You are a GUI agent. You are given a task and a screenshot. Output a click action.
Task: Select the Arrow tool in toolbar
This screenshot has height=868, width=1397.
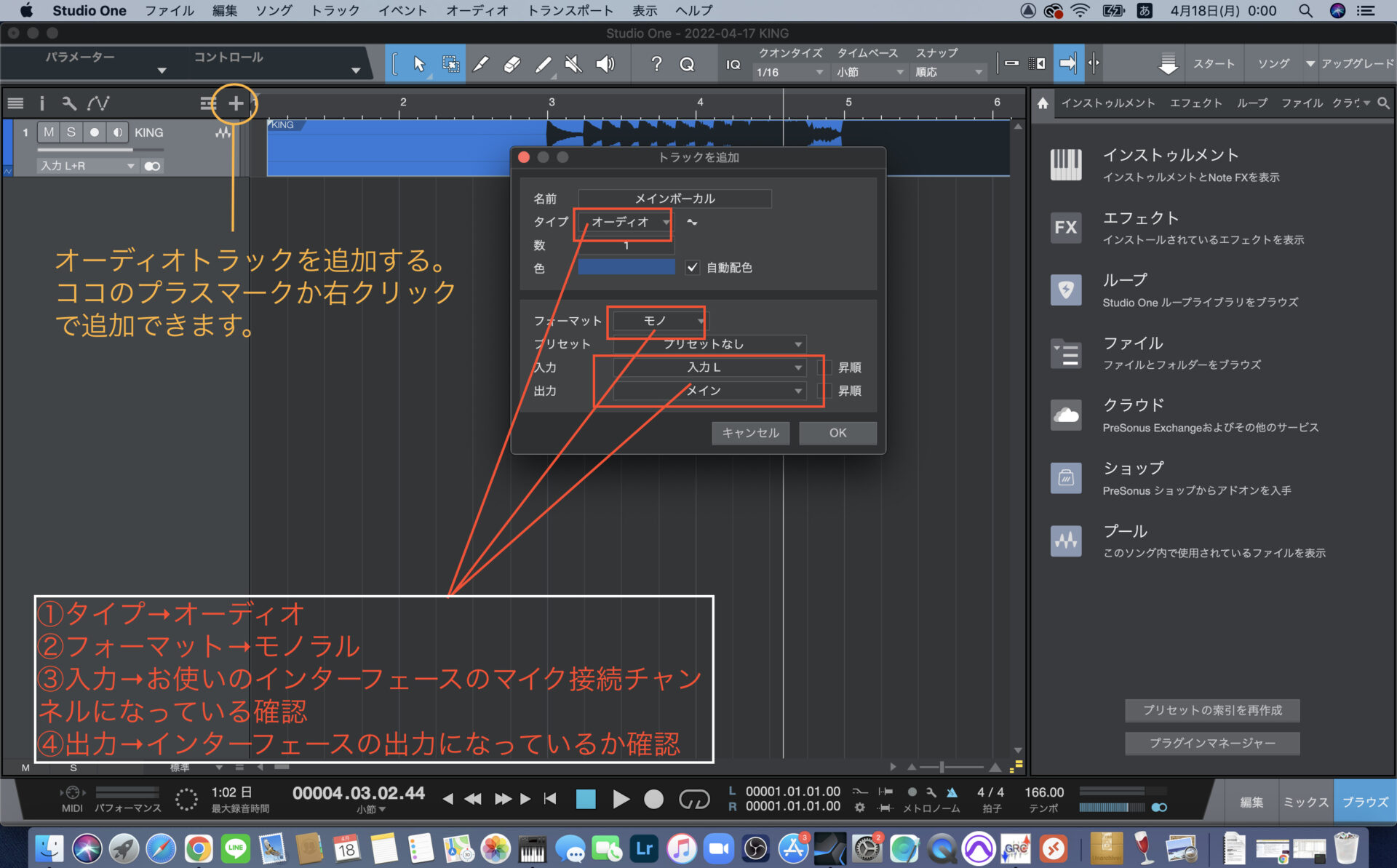click(419, 65)
